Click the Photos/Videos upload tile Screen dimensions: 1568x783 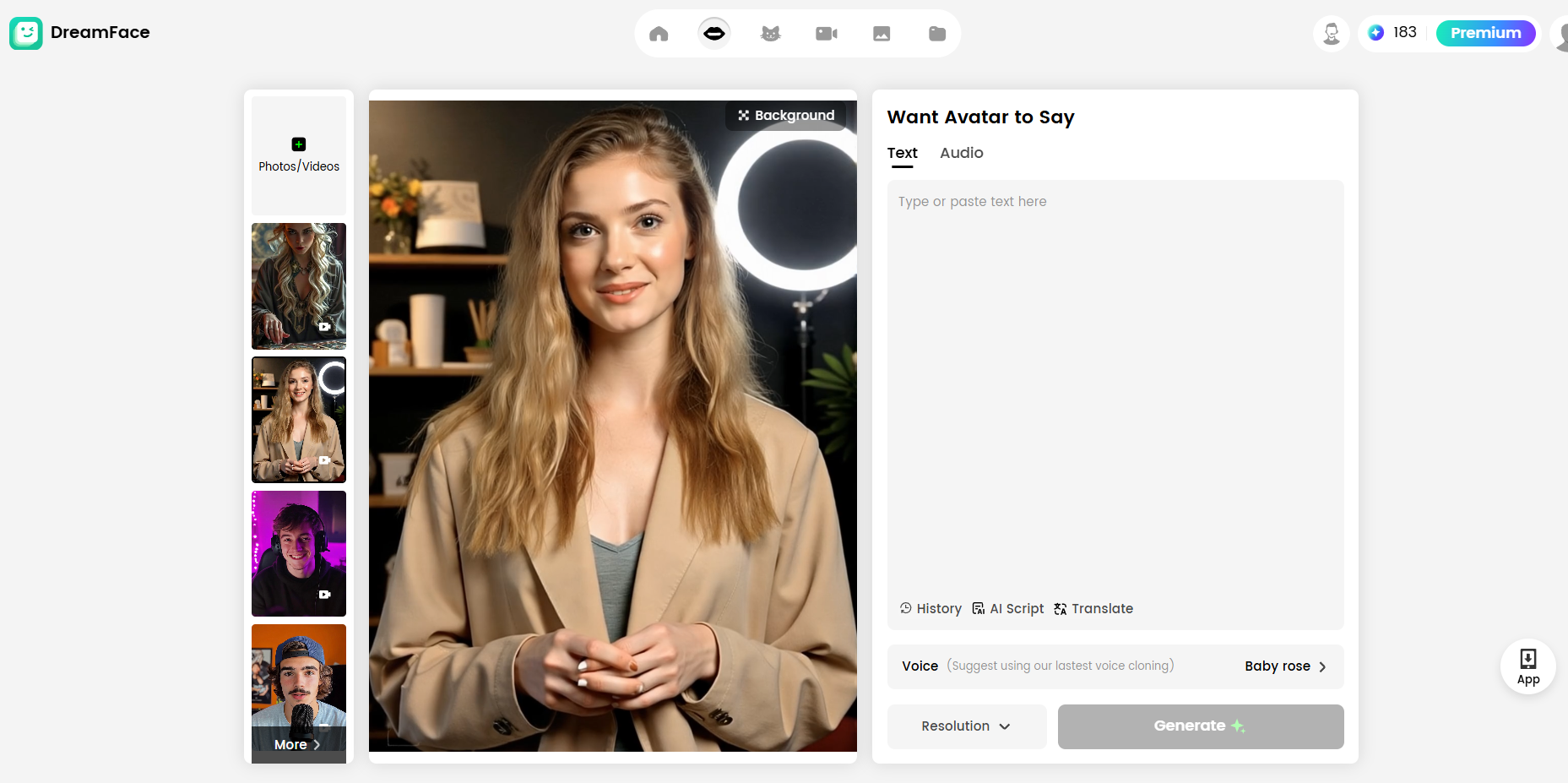coord(298,155)
